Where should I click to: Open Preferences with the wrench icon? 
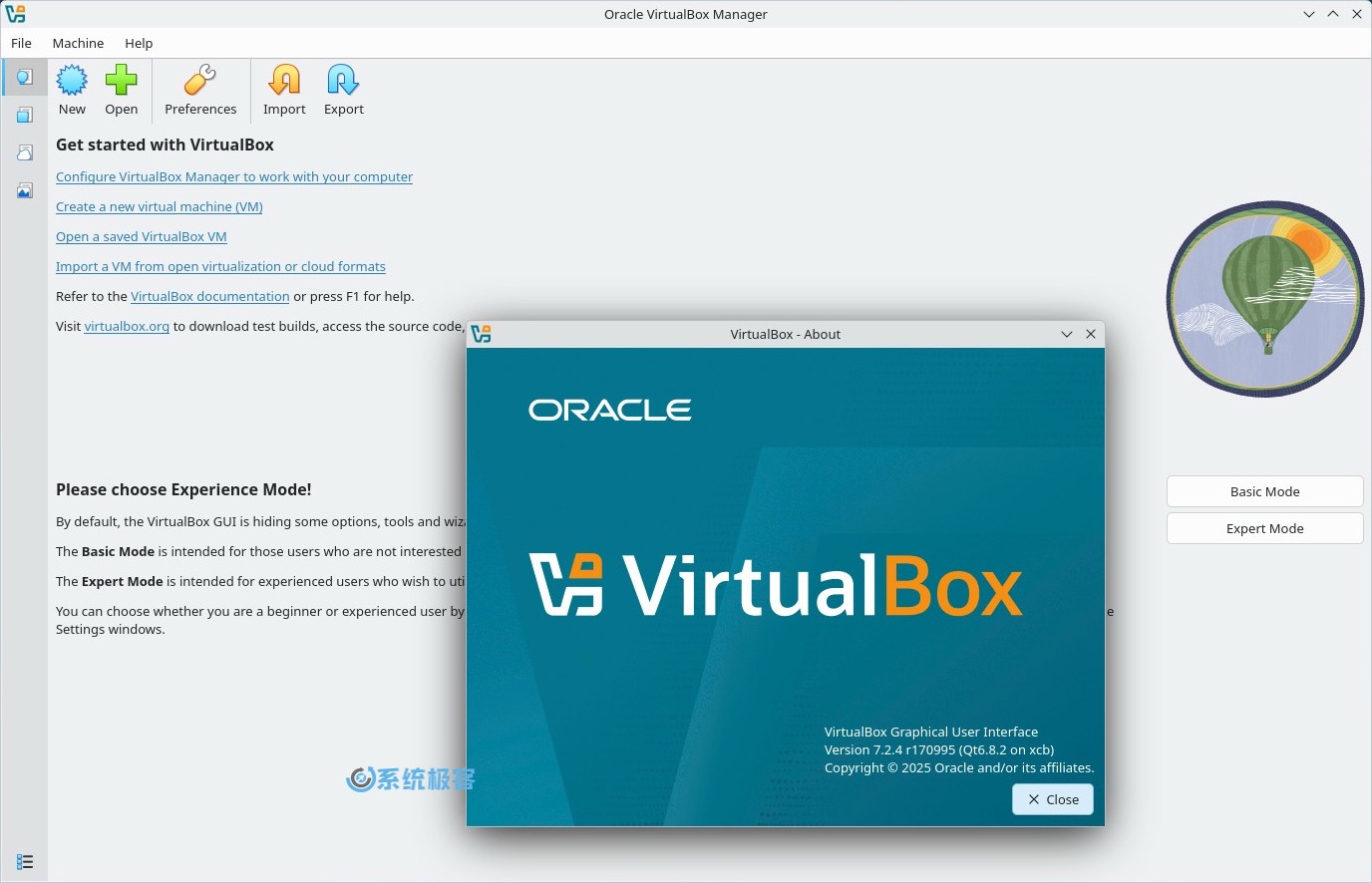(200, 81)
